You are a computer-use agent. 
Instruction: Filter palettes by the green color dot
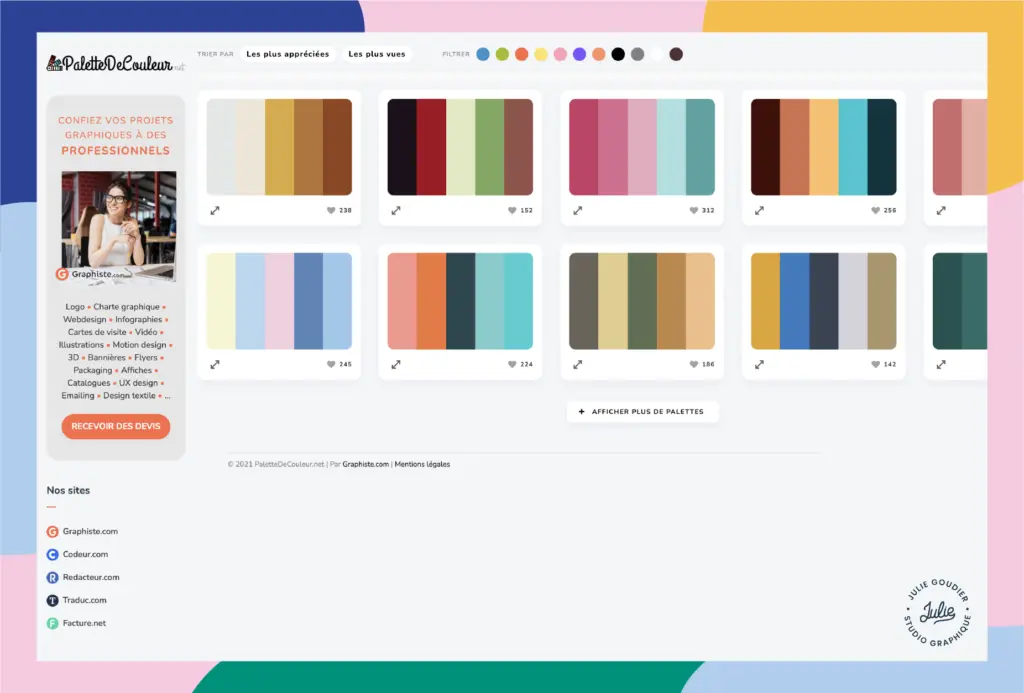tap(502, 54)
